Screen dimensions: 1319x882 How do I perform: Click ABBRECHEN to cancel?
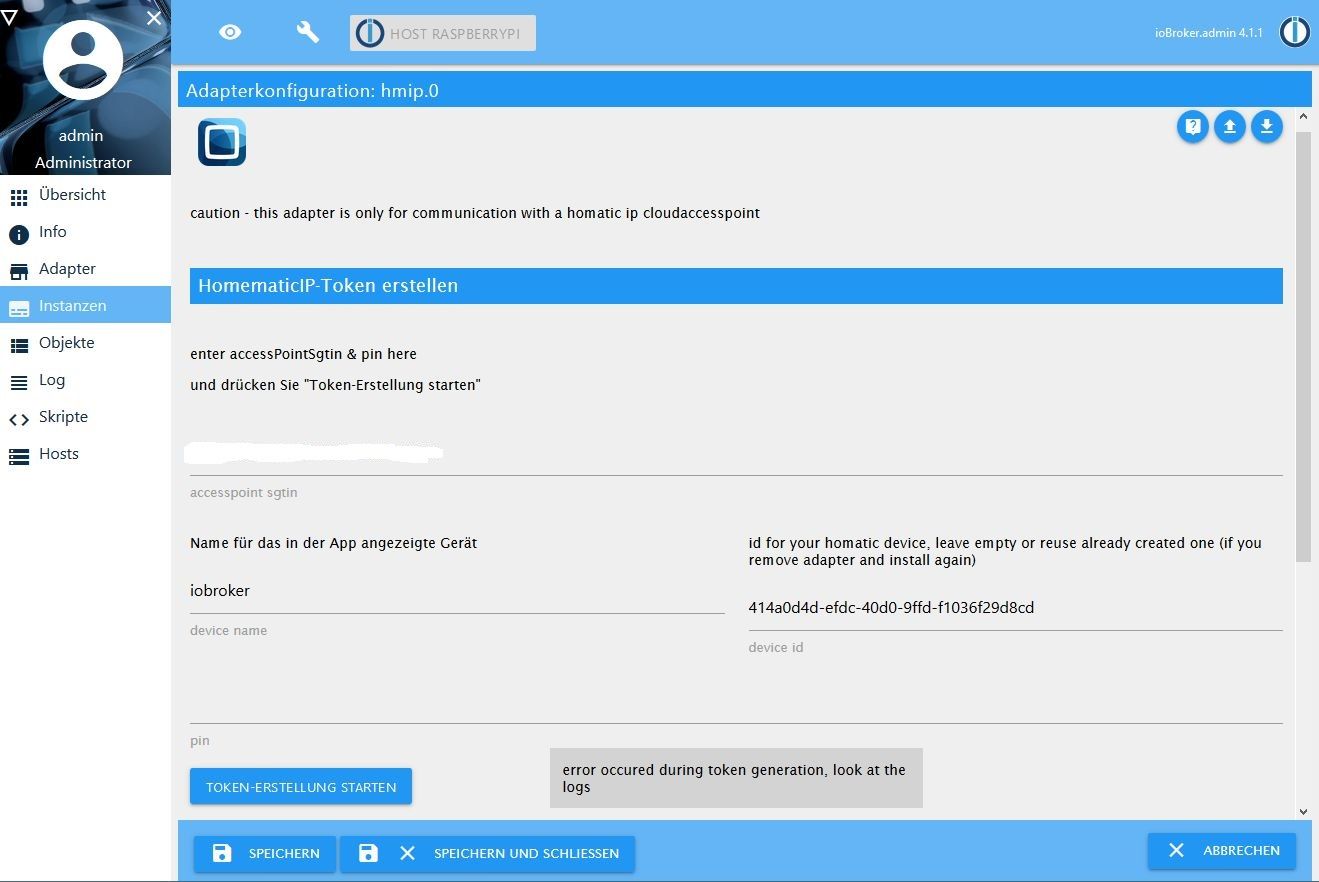tap(1222, 850)
